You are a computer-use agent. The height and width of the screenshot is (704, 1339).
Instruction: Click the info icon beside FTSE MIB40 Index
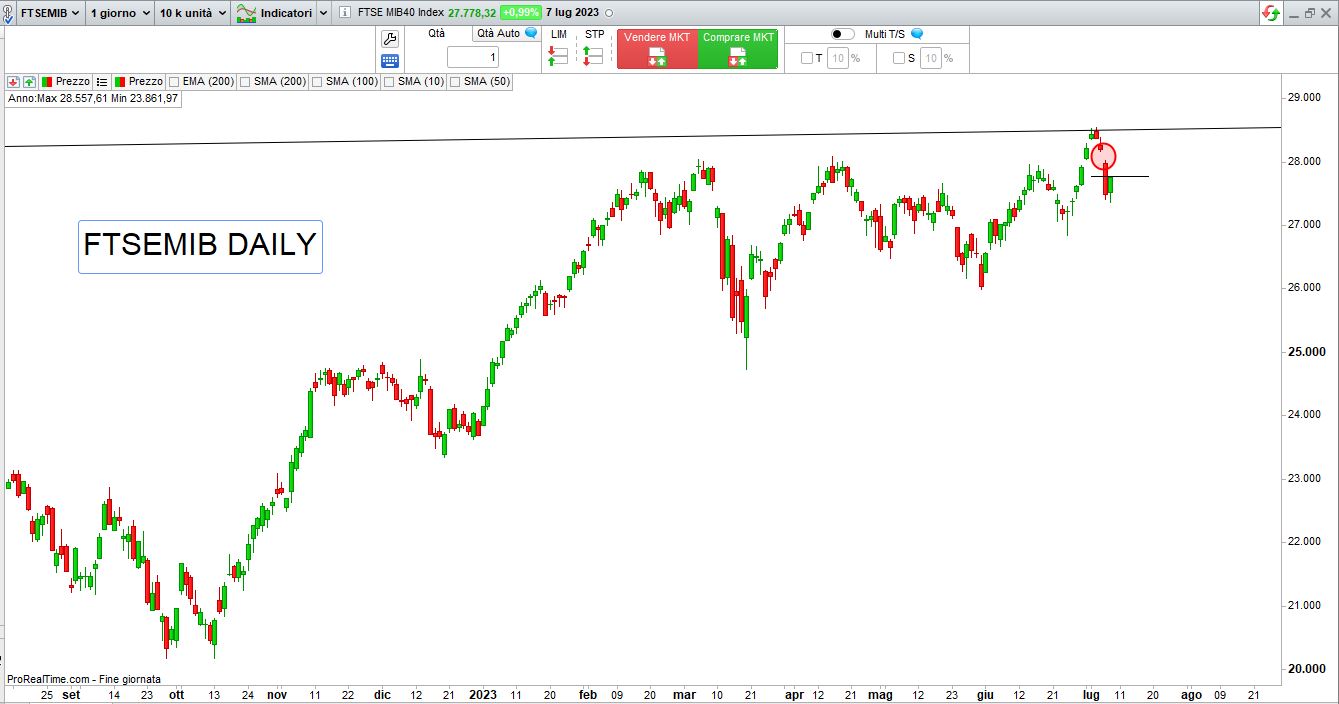[x=345, y=13]
